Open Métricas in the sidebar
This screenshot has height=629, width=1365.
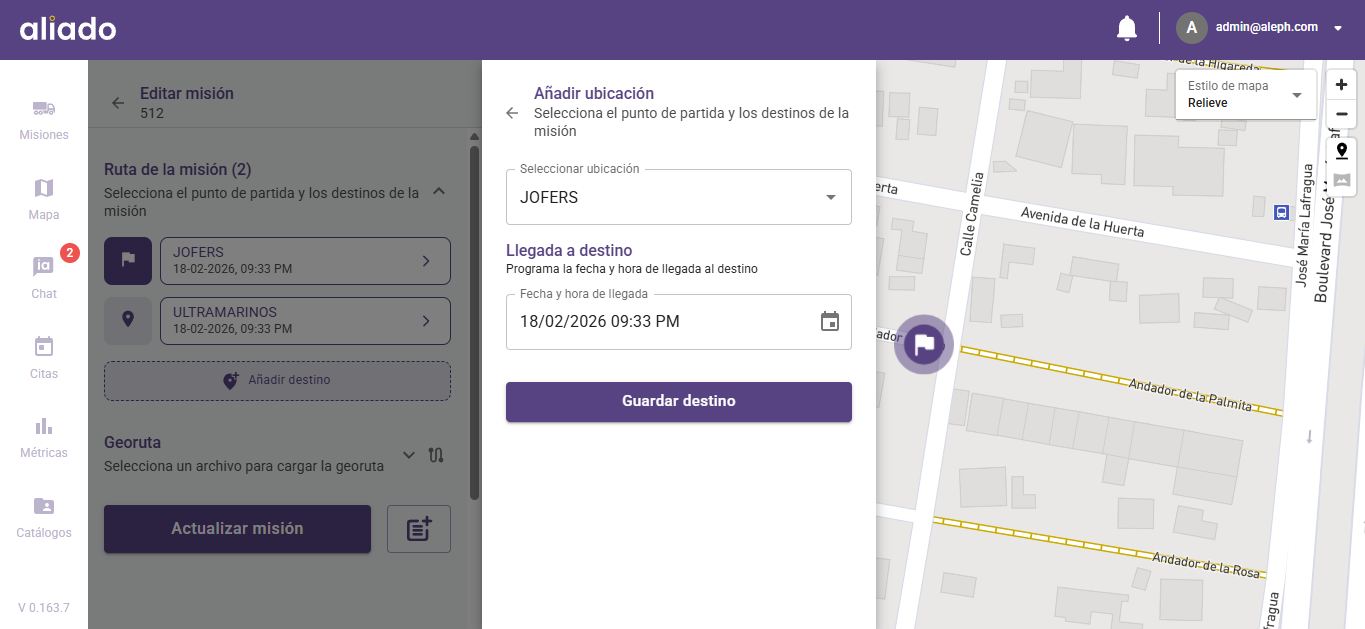pos(44,437)
